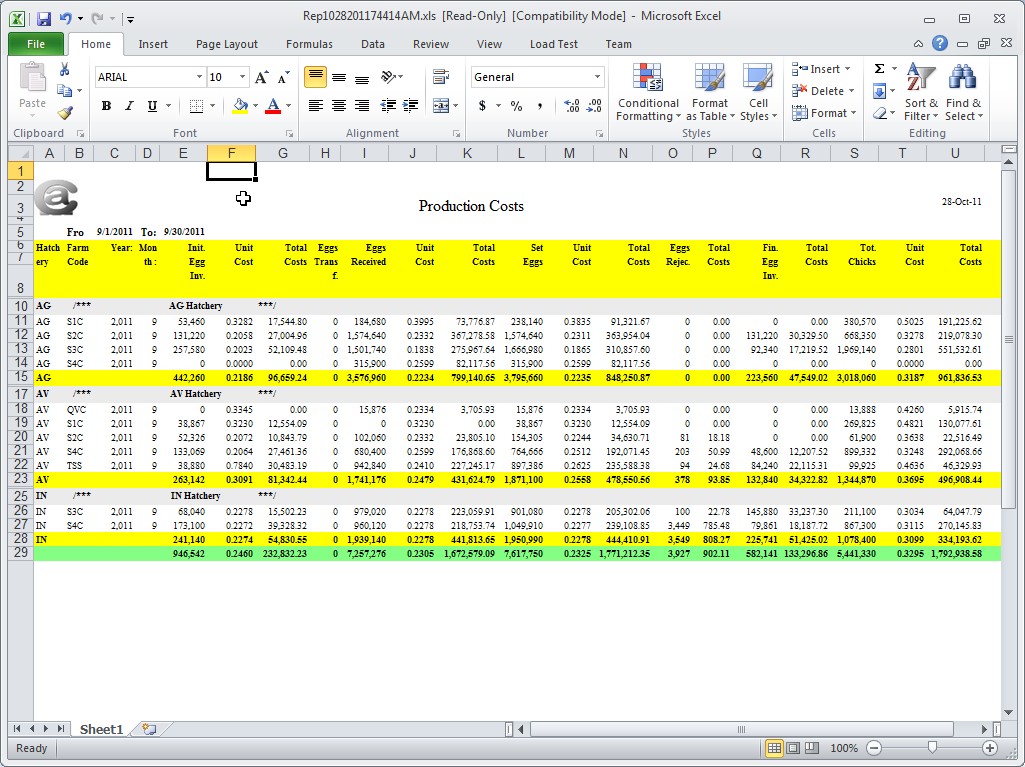This screenshot has width=1025, height=767.
Task: Open the Fill Color dropdown arrow
Action: (253, 105)
